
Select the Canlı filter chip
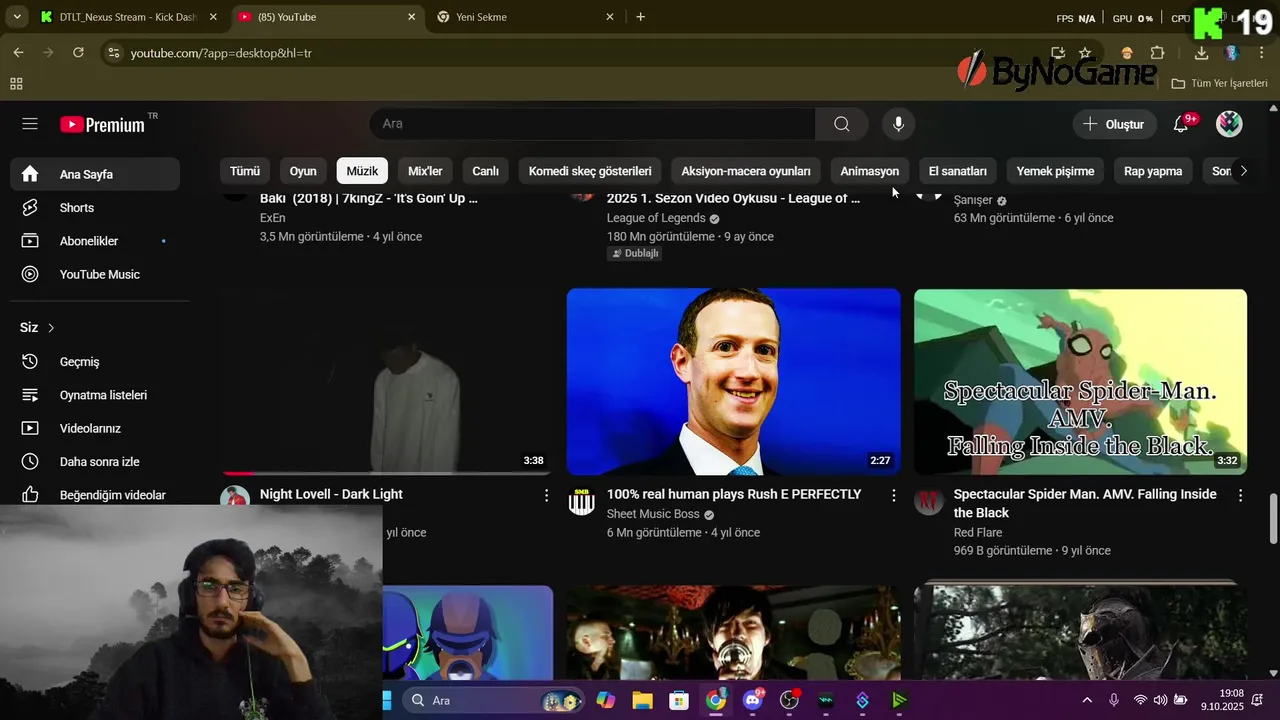click(485, 171)
